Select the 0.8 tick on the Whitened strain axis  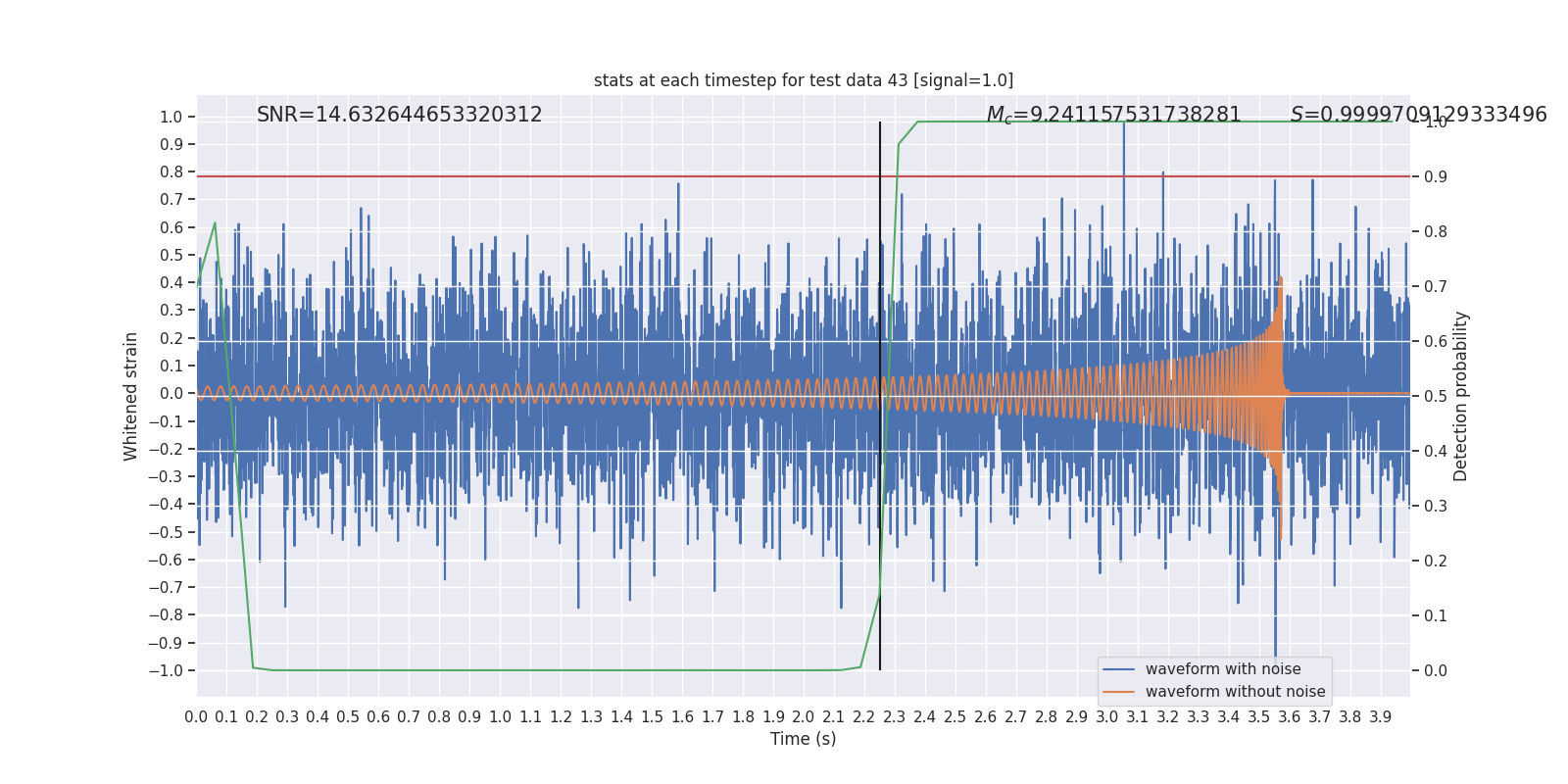(171, 172)
